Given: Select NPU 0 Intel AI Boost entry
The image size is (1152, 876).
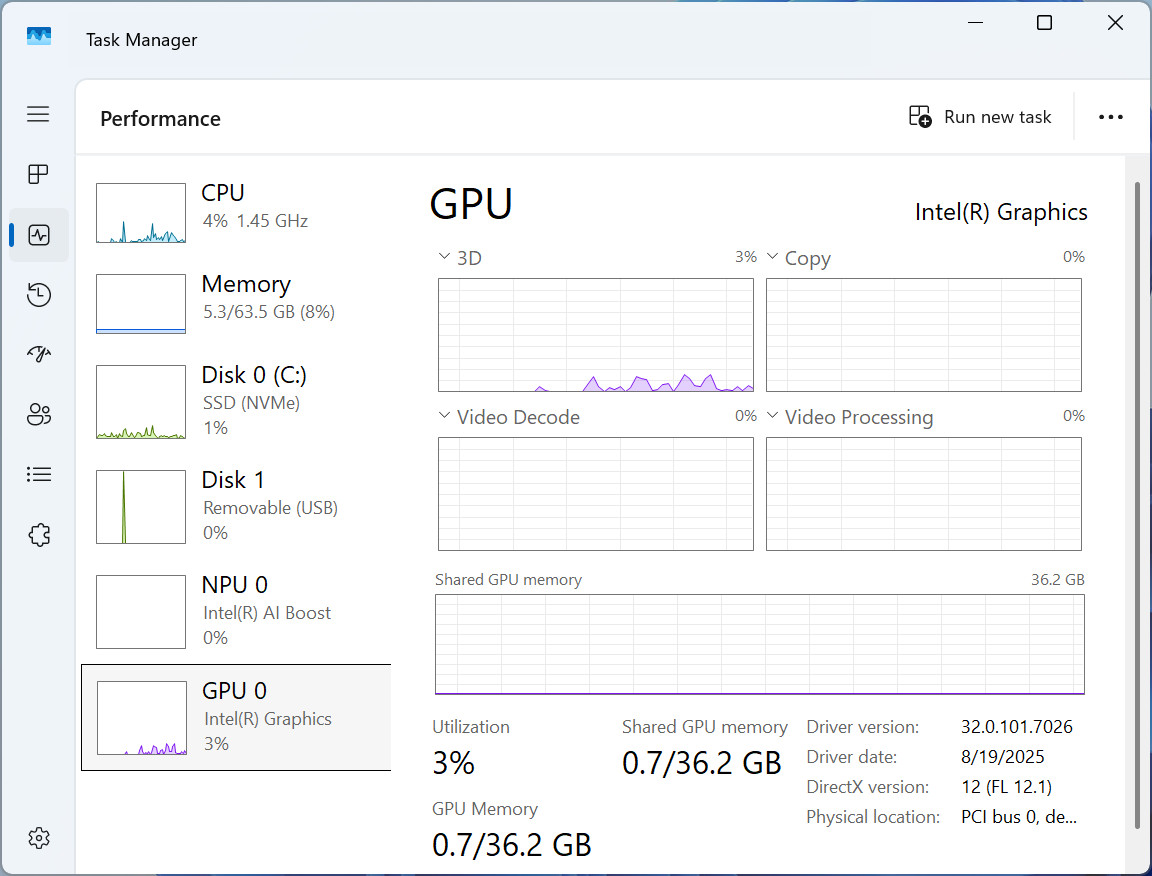Looking at the screenshot, I should [236, 611].
